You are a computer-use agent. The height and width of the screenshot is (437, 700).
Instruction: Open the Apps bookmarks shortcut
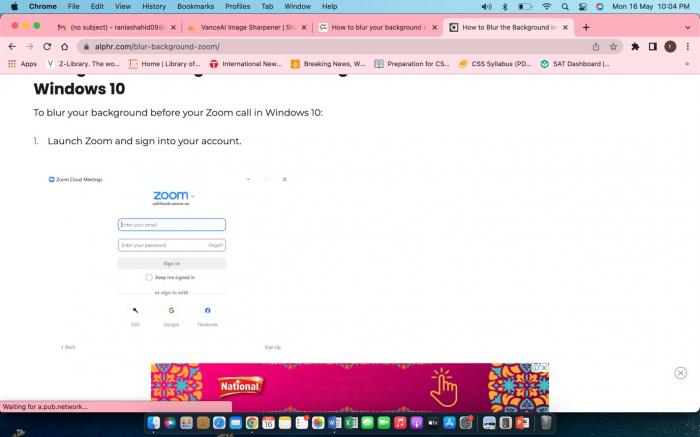coord(22,64)
